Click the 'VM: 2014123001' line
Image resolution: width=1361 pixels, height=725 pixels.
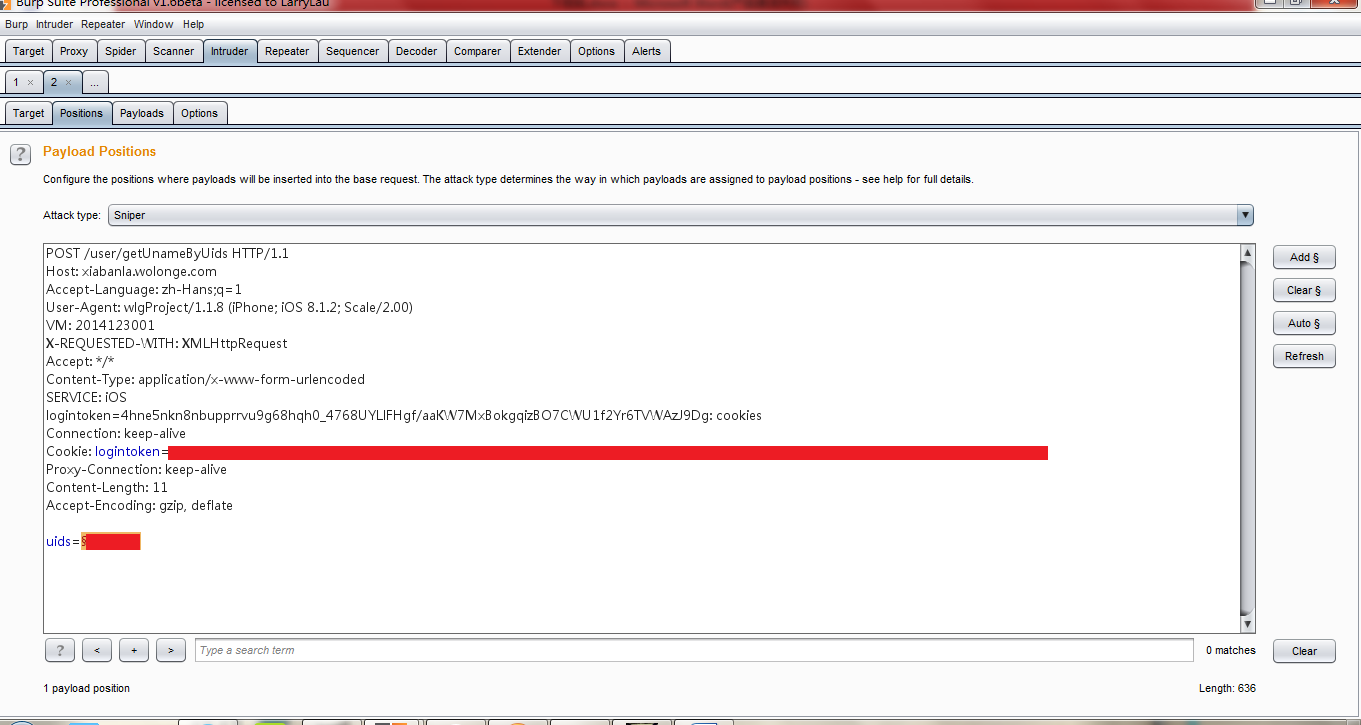(100, 326)
